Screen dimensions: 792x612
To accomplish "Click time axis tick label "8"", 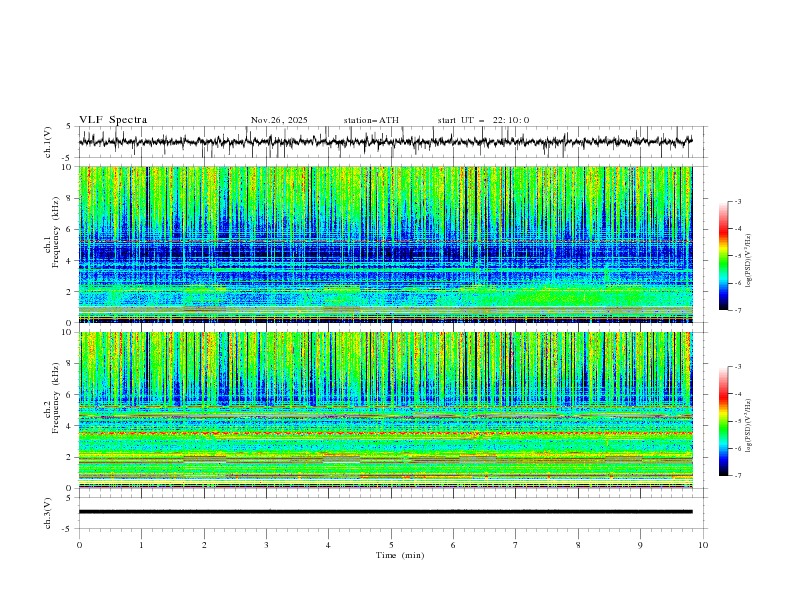I will 578,545.
